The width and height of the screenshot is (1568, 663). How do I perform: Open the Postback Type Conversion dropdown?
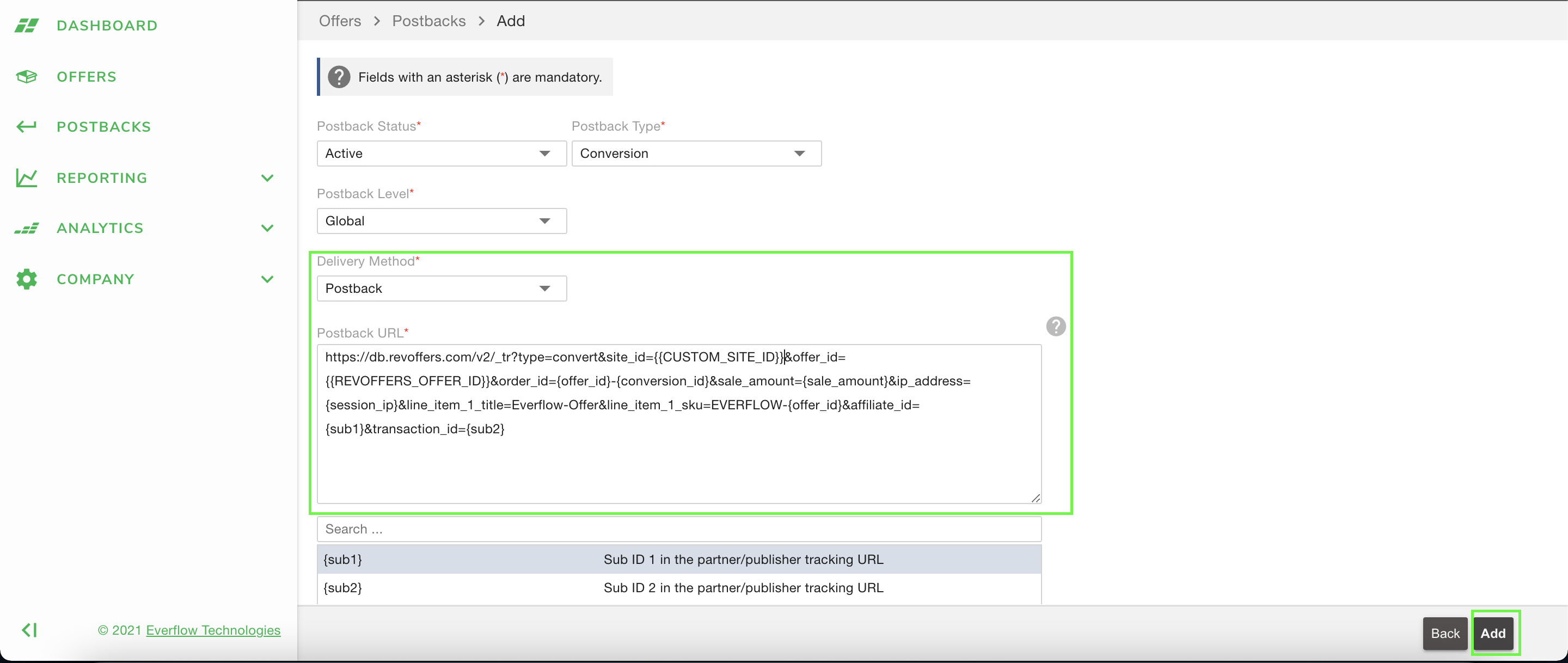(x=696, y=154)
